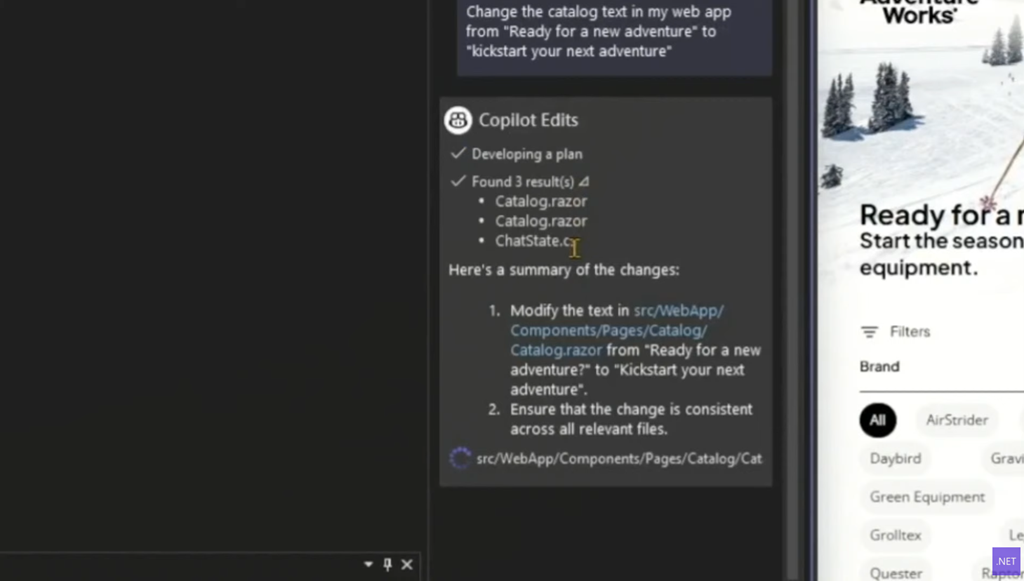Click the Filters lines icon in the web app
Screen dimensions: 1024x581
pos(870,332)
